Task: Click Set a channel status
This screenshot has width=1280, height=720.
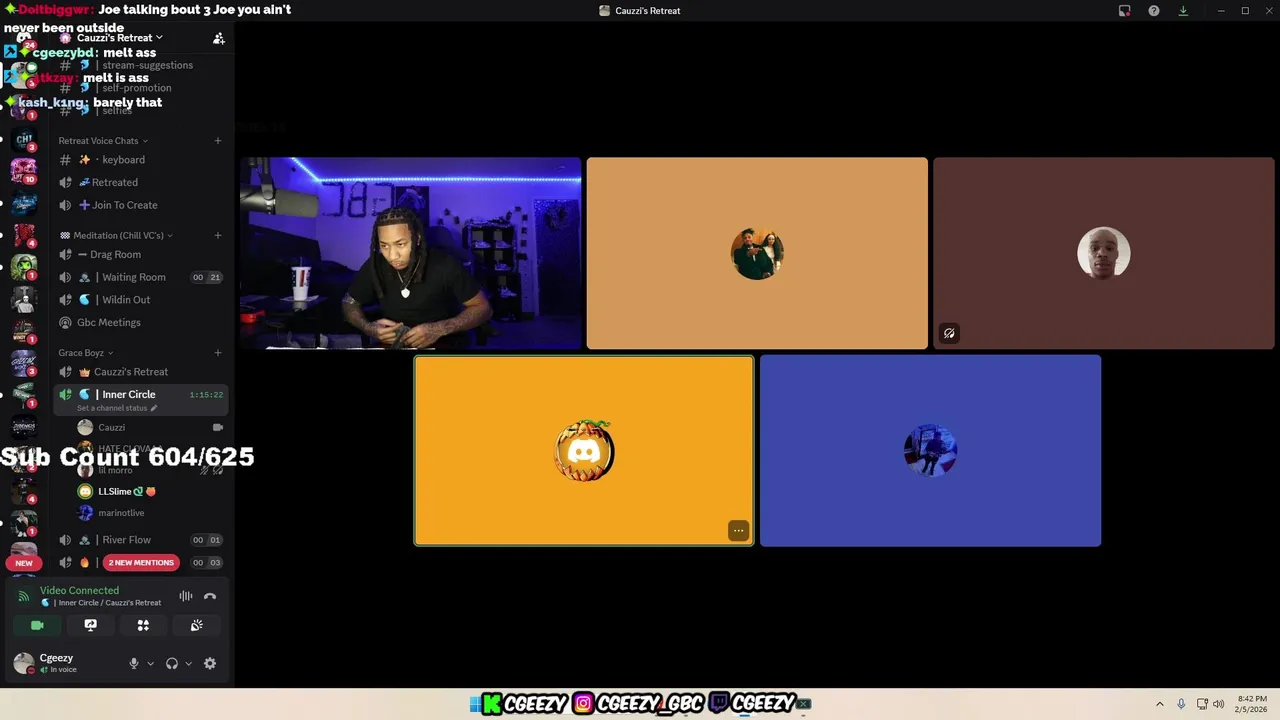Action: [116, 408]
